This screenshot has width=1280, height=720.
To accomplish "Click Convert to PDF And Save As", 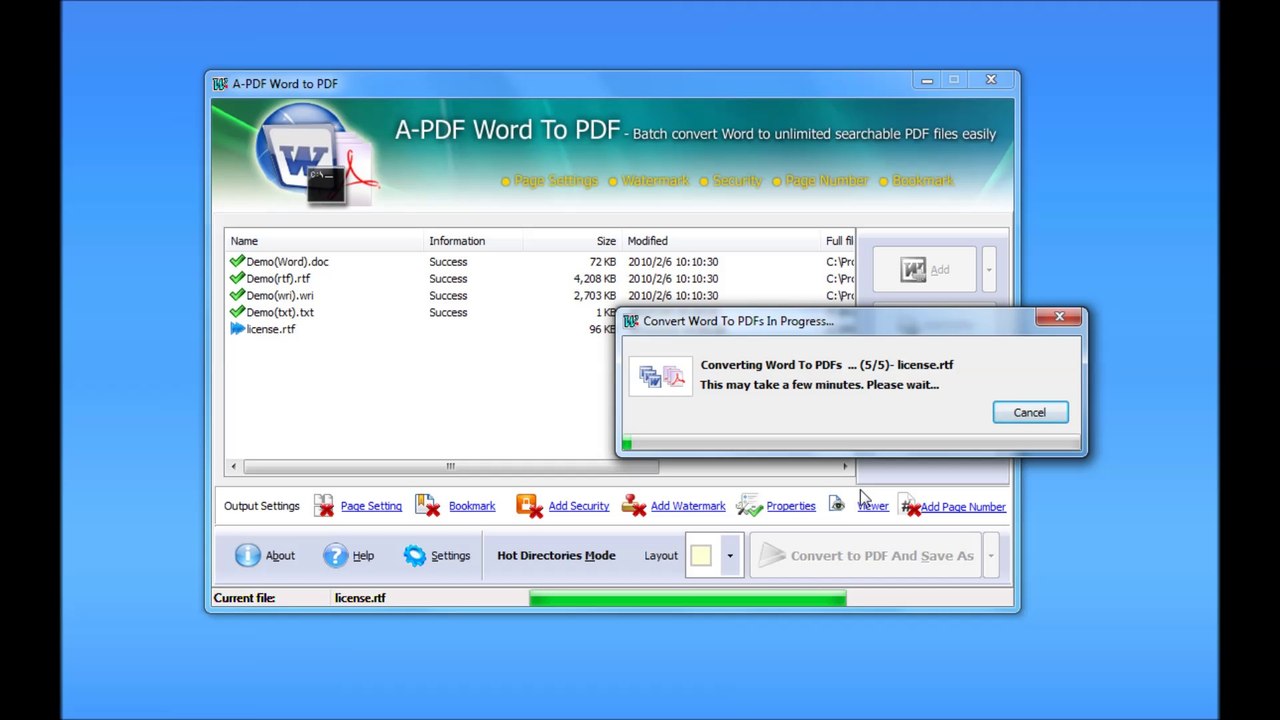I will pyautogui.click(x=865, y=556).
